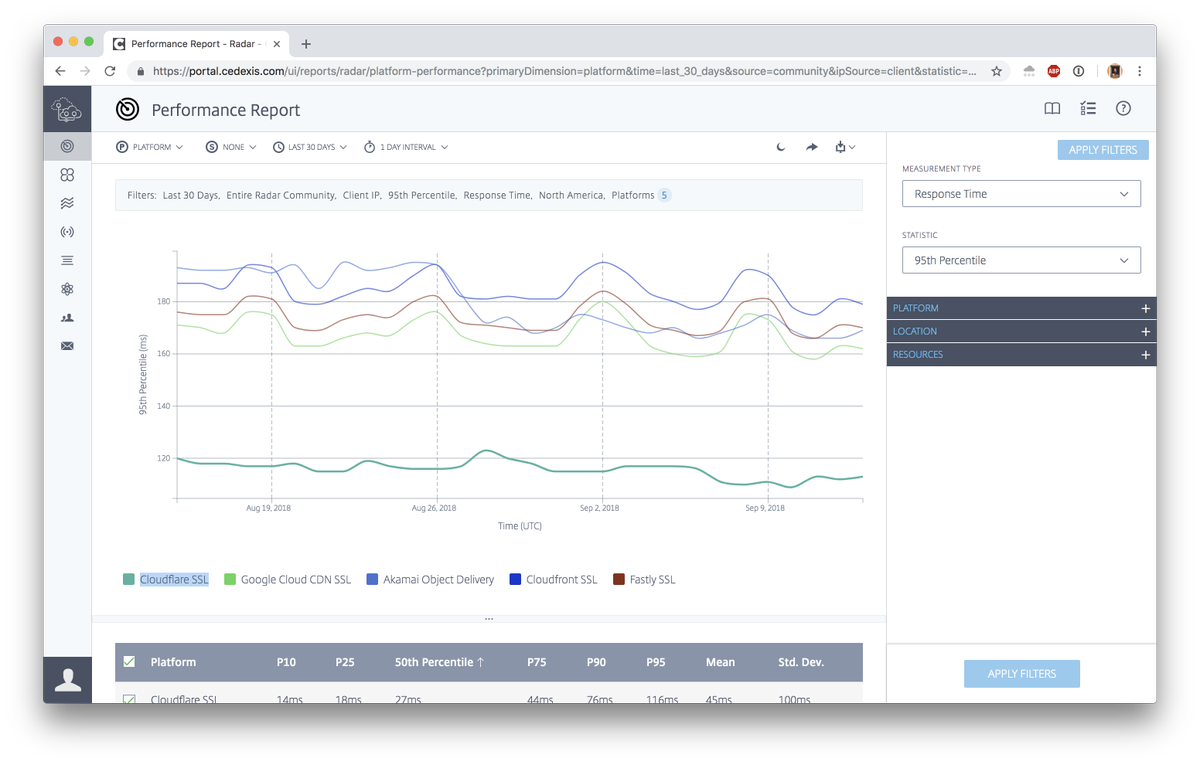The image size is (1200, 765).
Task: Open the atom sidebar icon
Action: pos(67,289)
